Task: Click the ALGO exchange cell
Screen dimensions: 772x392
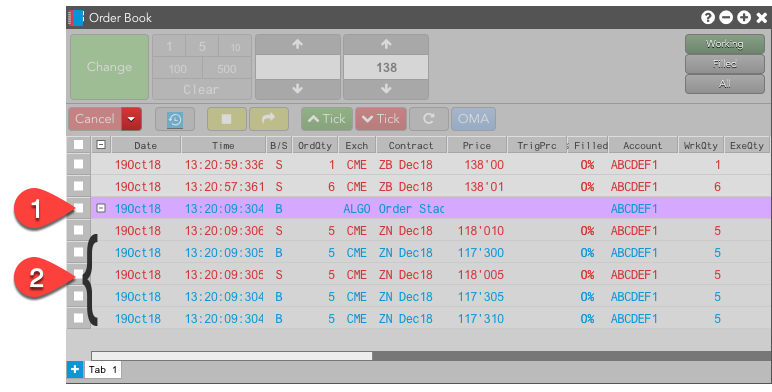Action: click(356, 209)
